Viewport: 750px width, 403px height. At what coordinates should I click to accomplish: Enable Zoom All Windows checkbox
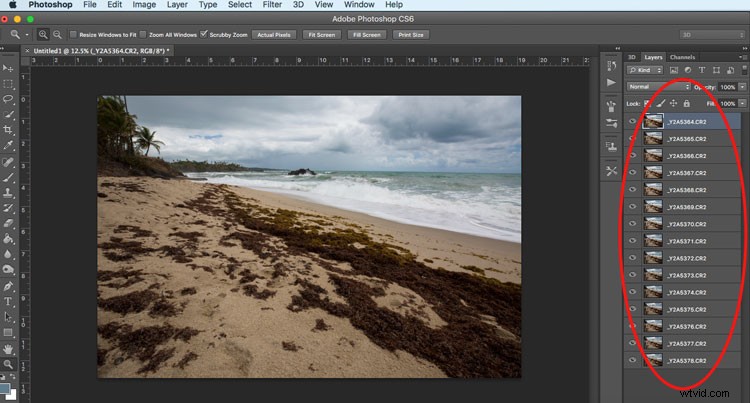pyautogui.click(x=143, y=34)
